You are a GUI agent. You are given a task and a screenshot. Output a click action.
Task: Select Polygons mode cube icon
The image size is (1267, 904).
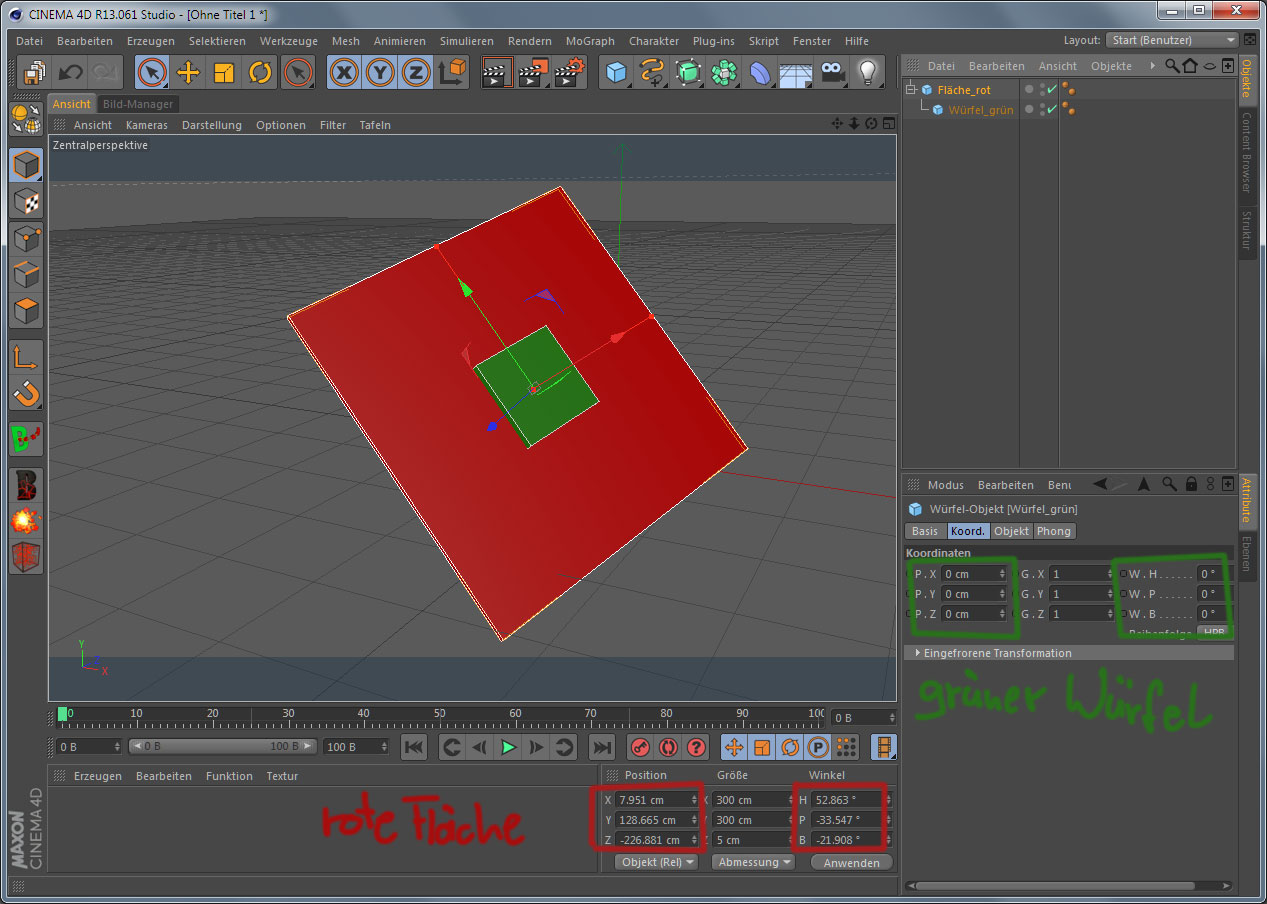(26, 312)
